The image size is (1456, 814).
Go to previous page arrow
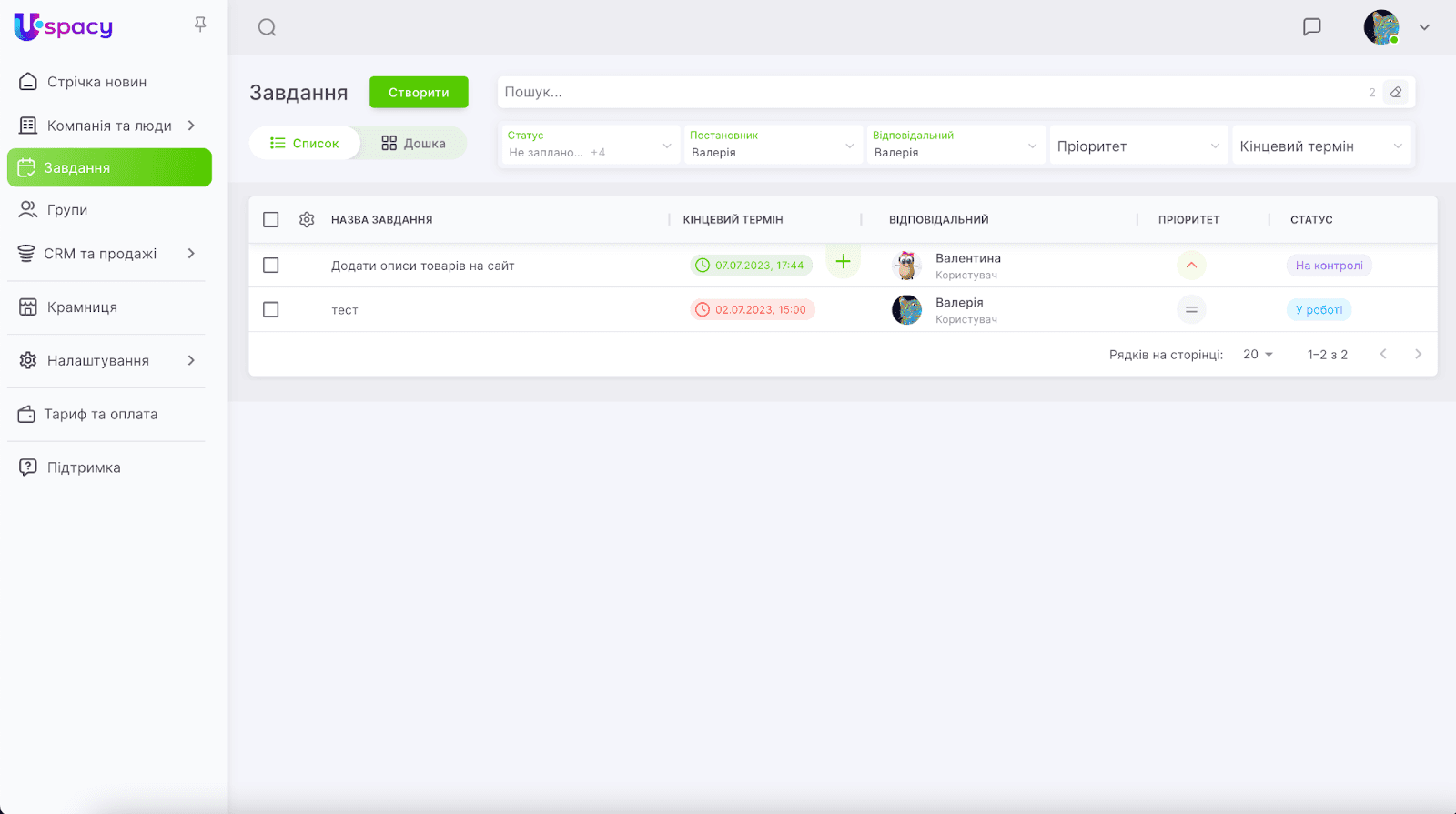click(x=1383, y=355)
